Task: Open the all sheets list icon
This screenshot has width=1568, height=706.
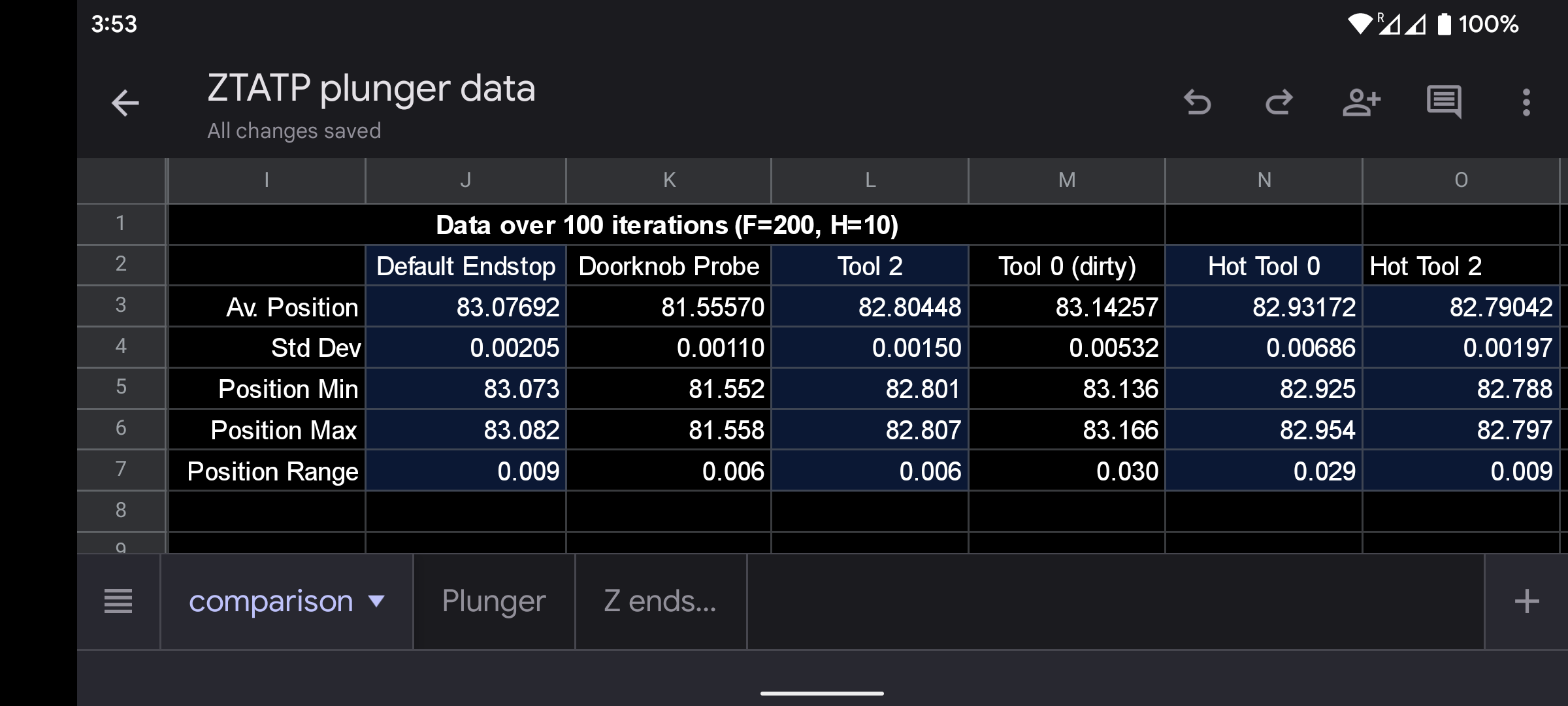Action: (x=118, y=601)
